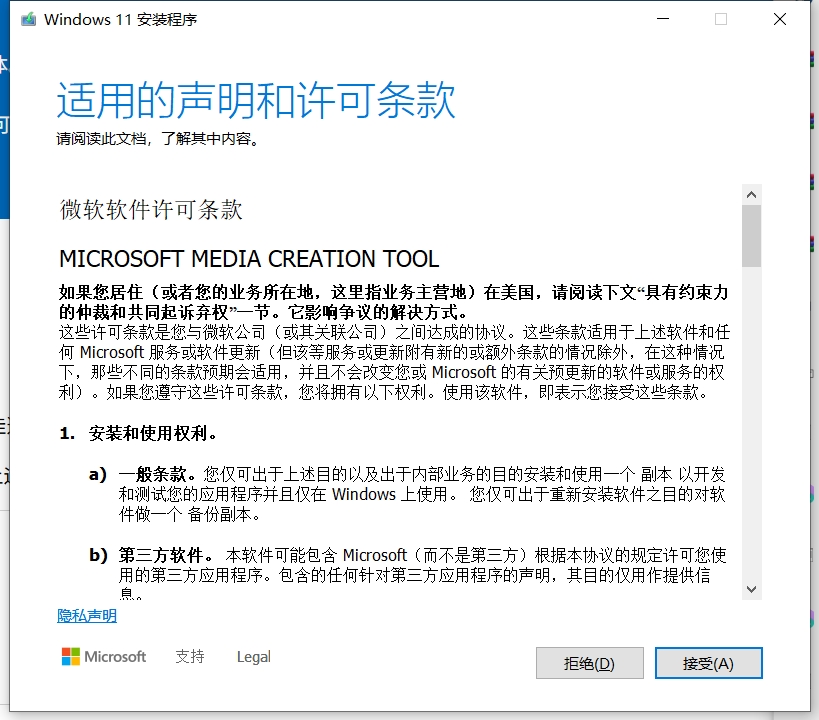Click the 接受(A) button
The height and width of the screenshot is (720, 819).
(708, 663)
